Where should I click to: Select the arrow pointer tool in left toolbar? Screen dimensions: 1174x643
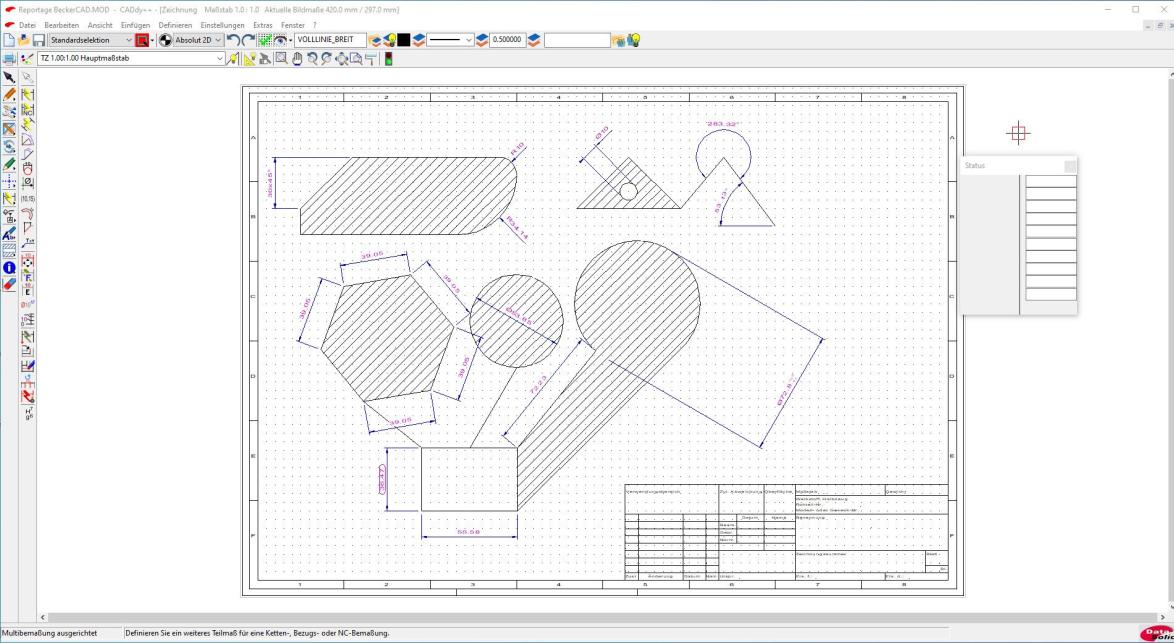tap(9, 77)
